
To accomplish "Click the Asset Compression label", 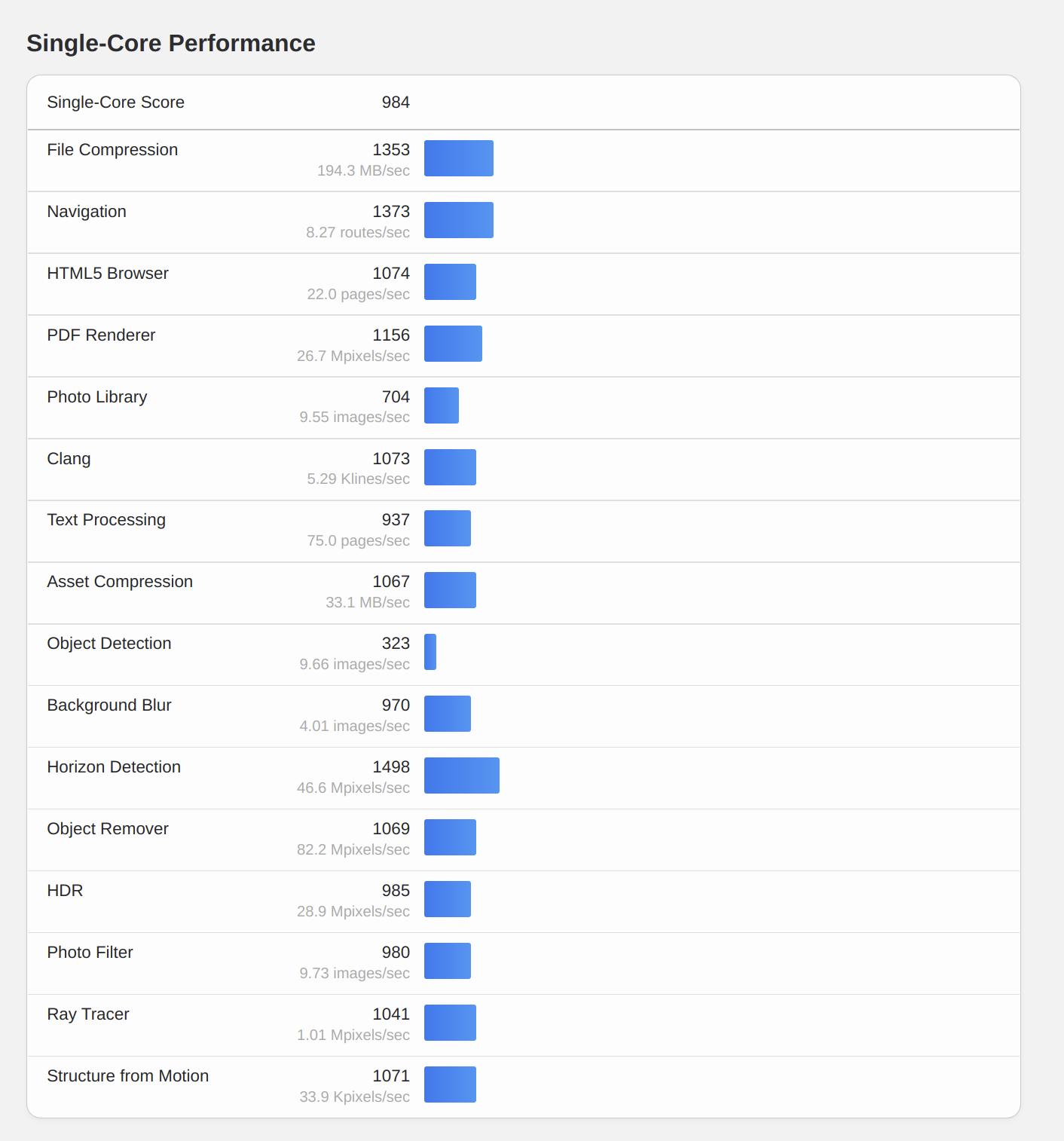I will click(x=120, y=582).
